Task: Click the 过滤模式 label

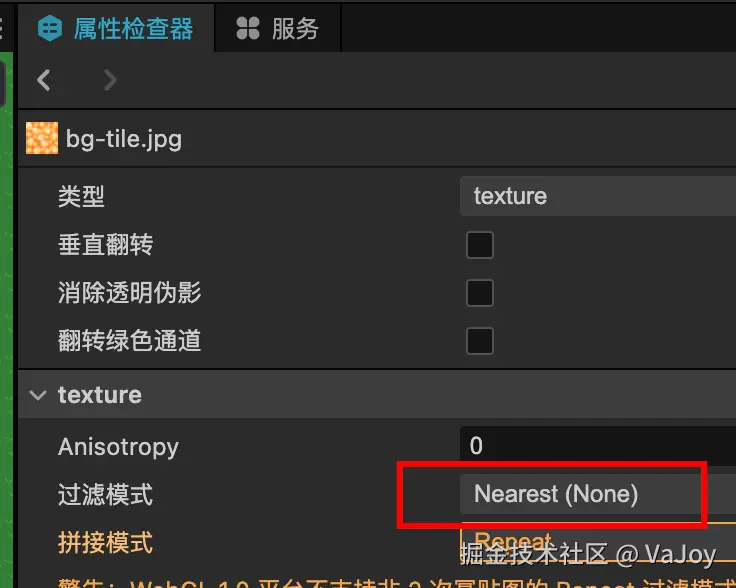Action: pos(106,495)
